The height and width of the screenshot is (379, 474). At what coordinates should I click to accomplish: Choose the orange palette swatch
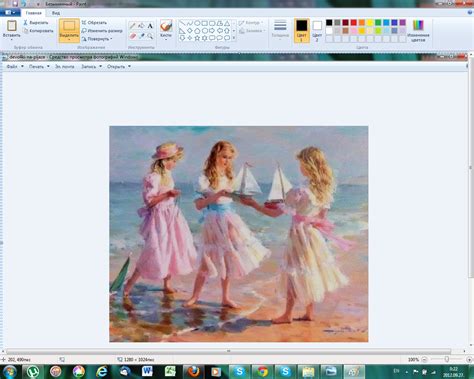coord(362,23)
